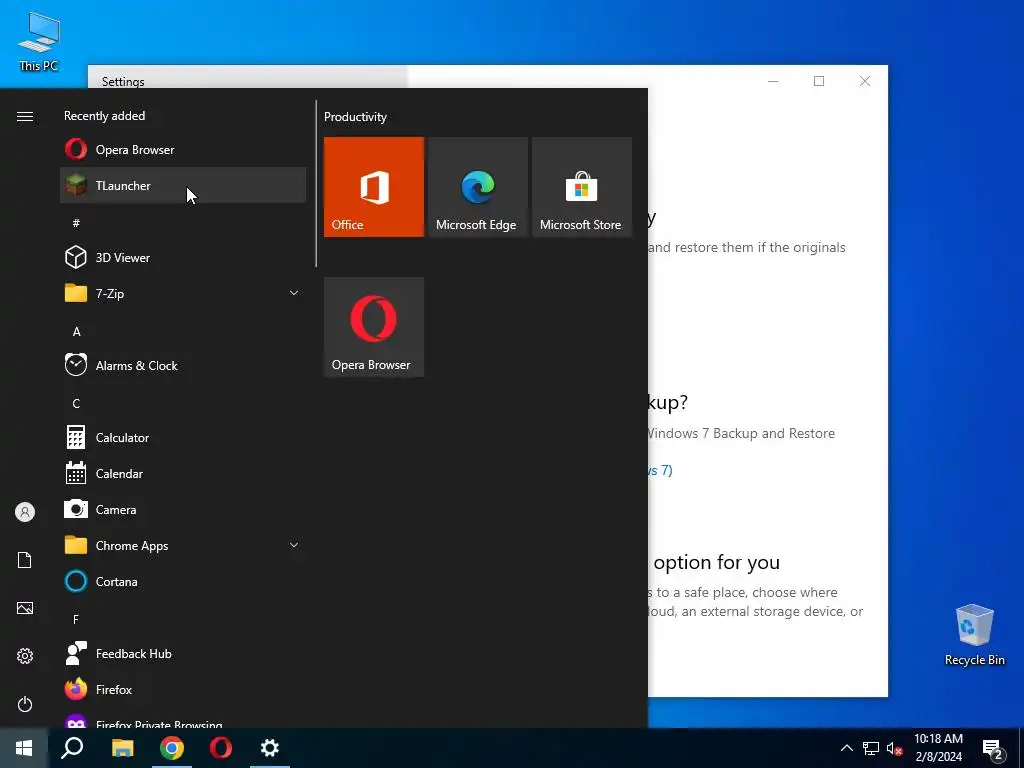This screenshot has height=768, width=1024.
Task: Launch the Calculator app
Action: [183, 438]
